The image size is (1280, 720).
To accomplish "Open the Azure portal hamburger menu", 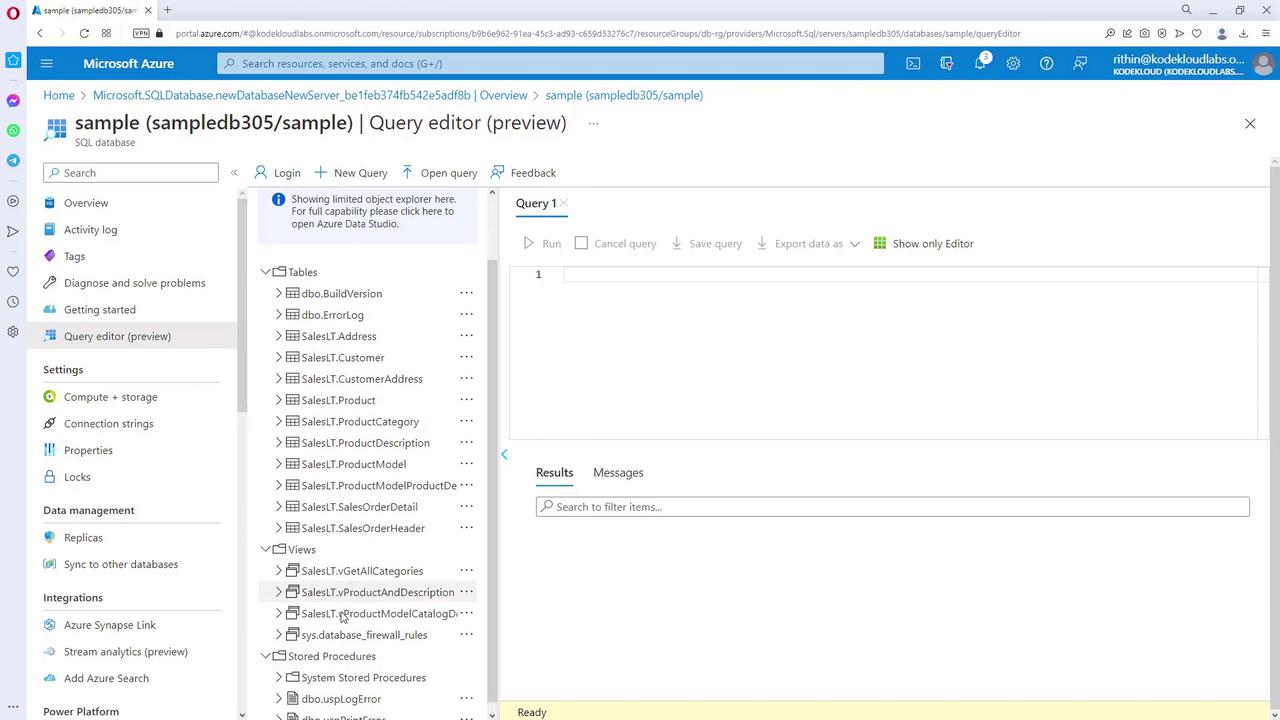I will [x=46, y=63].
